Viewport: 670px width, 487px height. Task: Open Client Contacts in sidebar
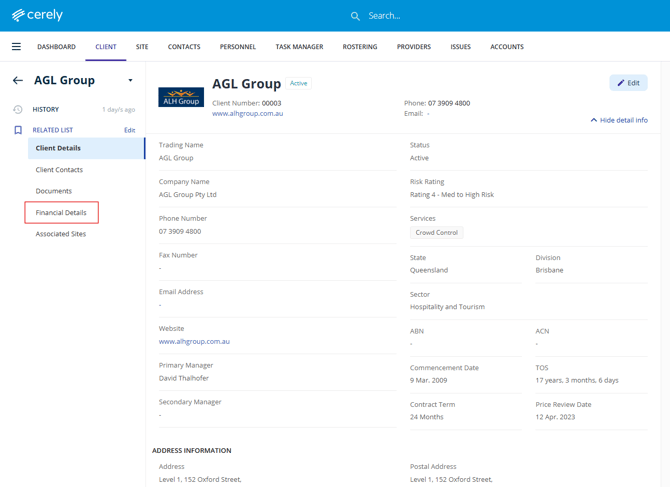59,170
